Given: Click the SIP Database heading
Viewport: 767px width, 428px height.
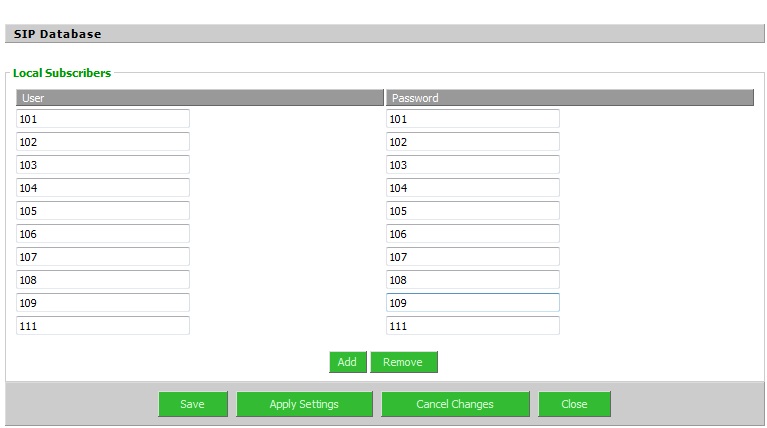Looking at the screenshot, I should (58, 34).
